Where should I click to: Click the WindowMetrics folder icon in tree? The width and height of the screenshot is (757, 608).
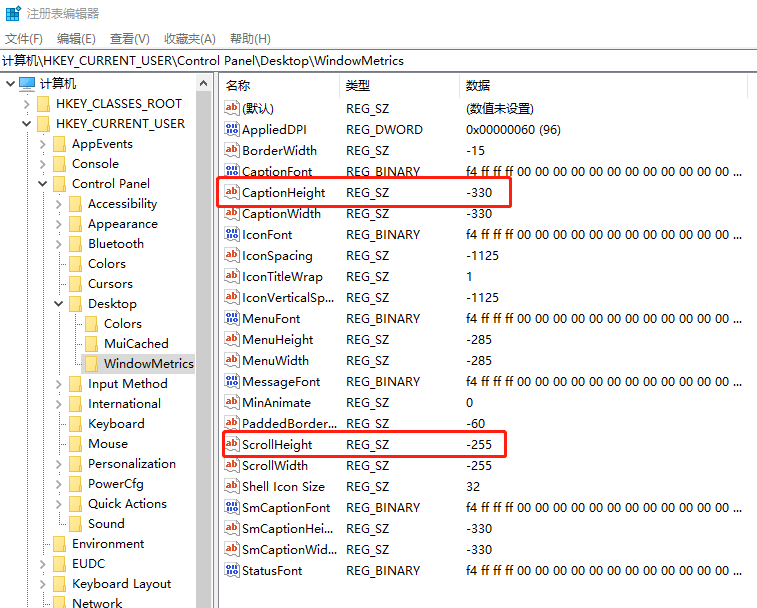(91, 364)
